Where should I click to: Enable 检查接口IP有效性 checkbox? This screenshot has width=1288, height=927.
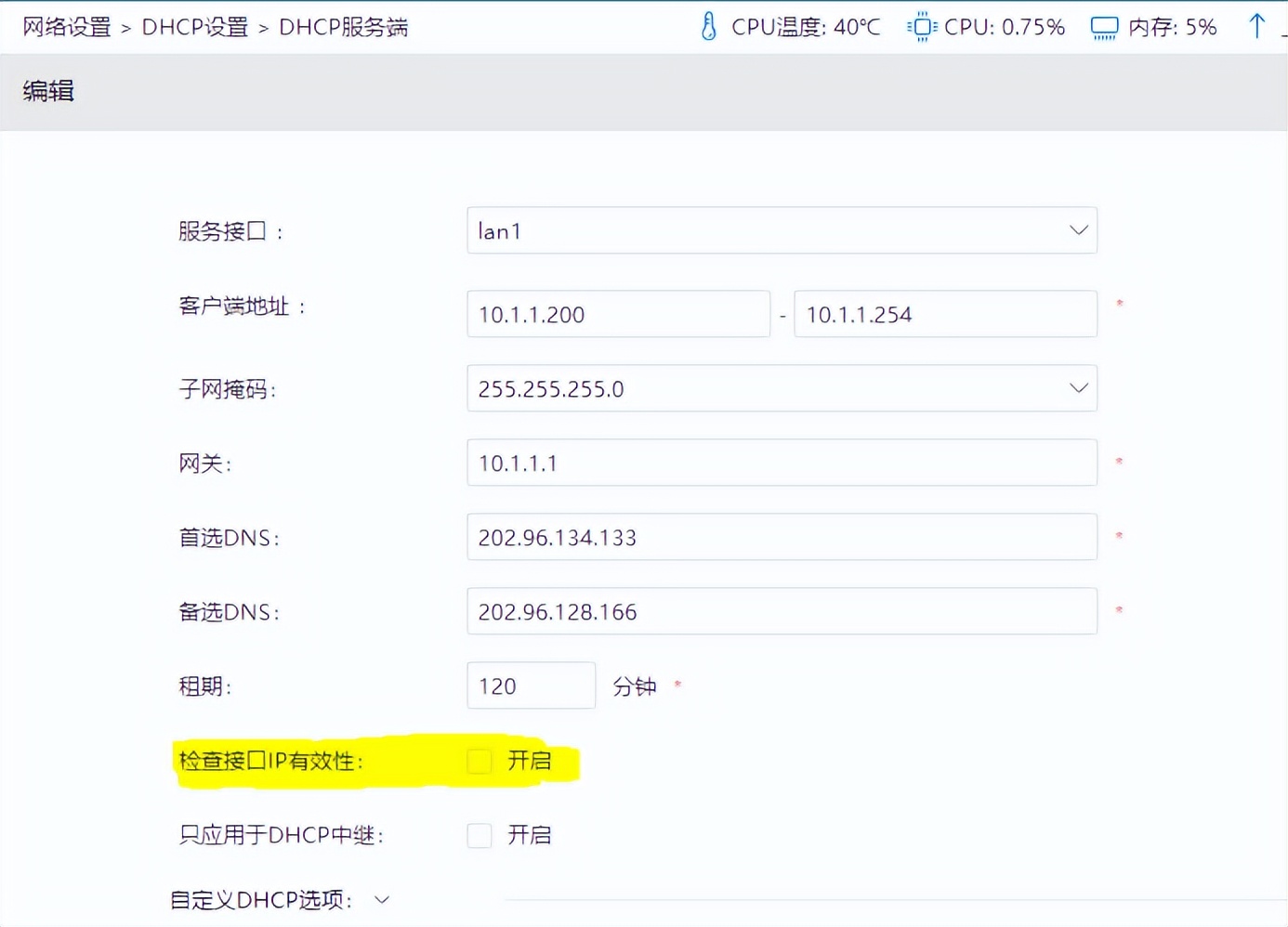click(x=479, y=760)
